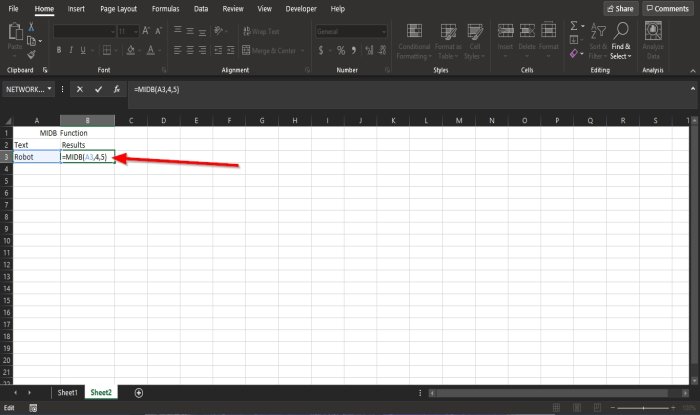Click the Find & Select magnifier icon
This screenshot has height=415, width=700.
click(621, 30)
